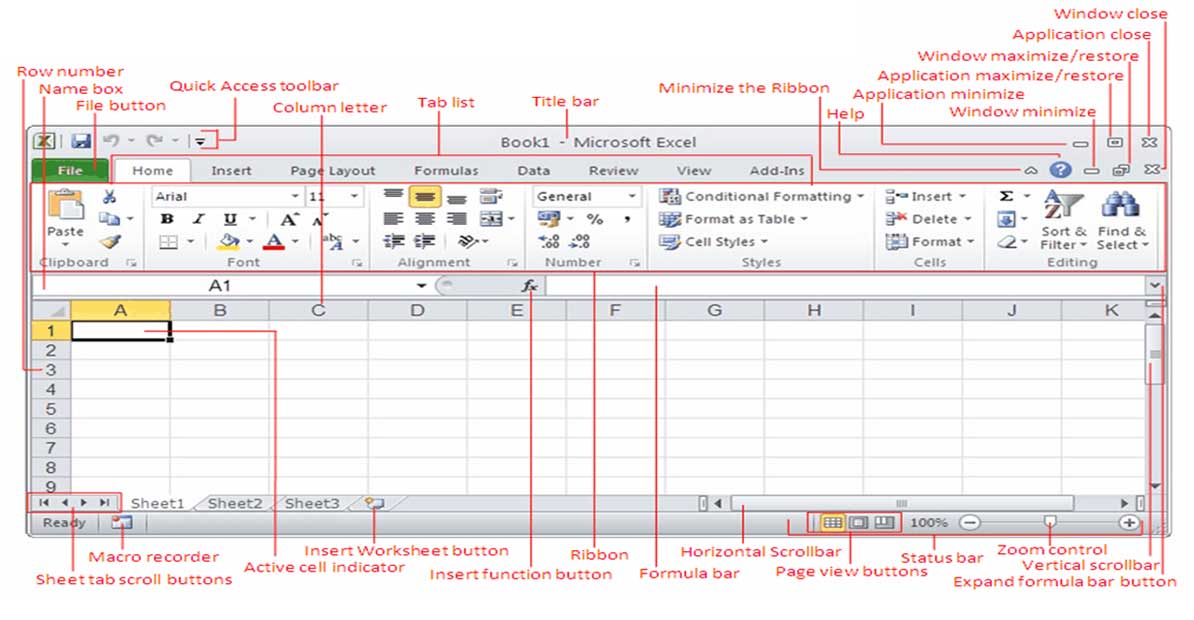
Task: Expand the Format as Table gallery
Action: coord(733,219)
